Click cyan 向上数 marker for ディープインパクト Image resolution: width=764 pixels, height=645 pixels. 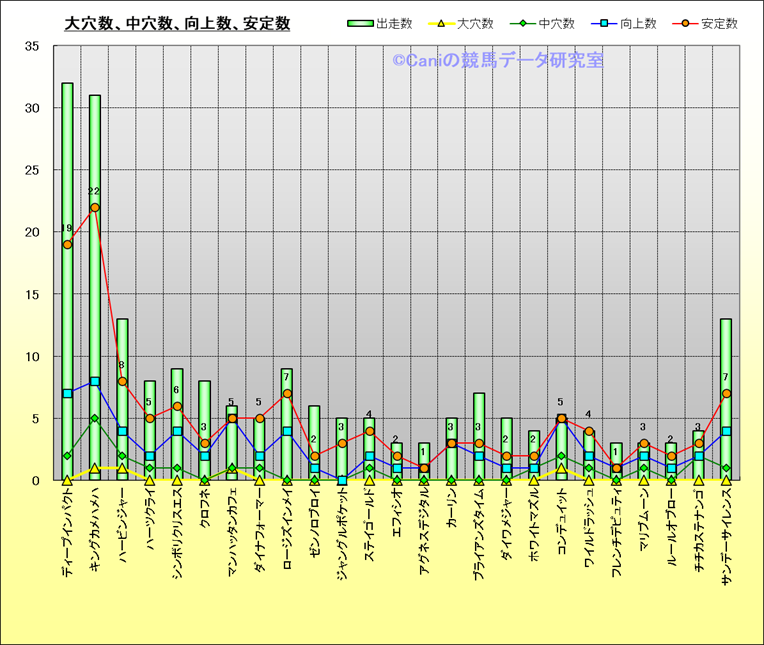coord(67,393)
